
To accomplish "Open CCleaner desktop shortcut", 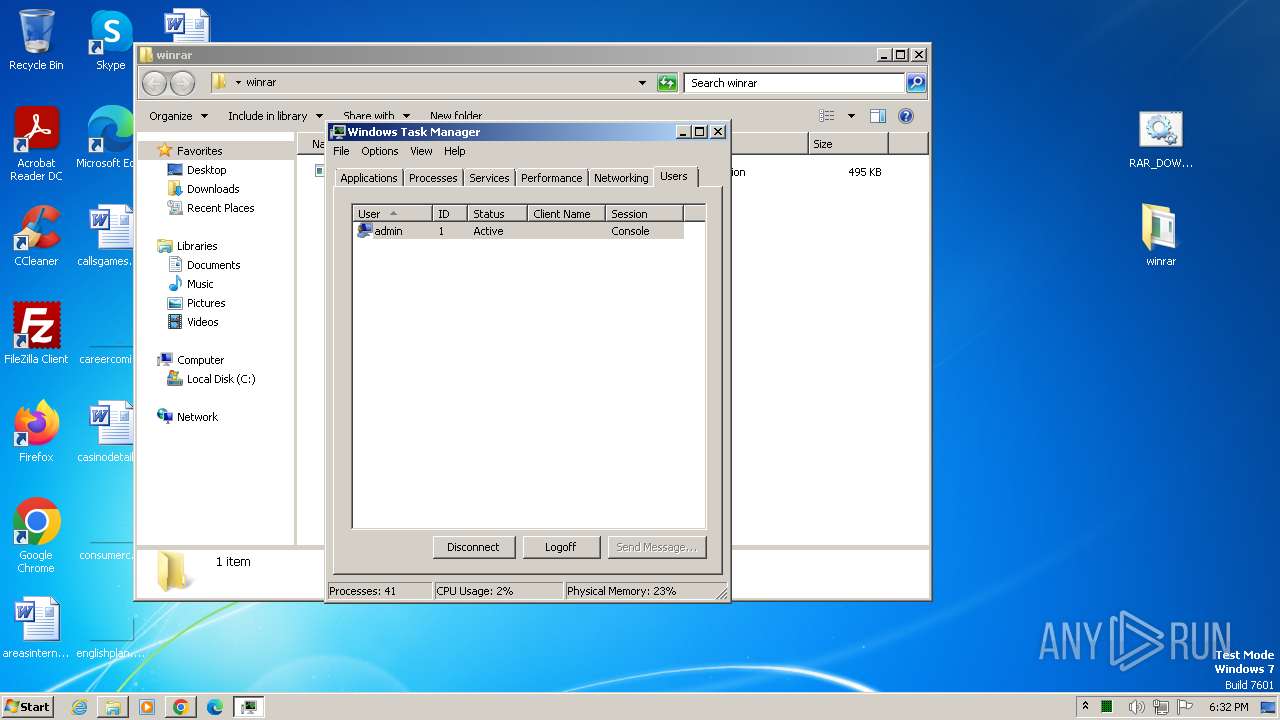I will 36,236.
